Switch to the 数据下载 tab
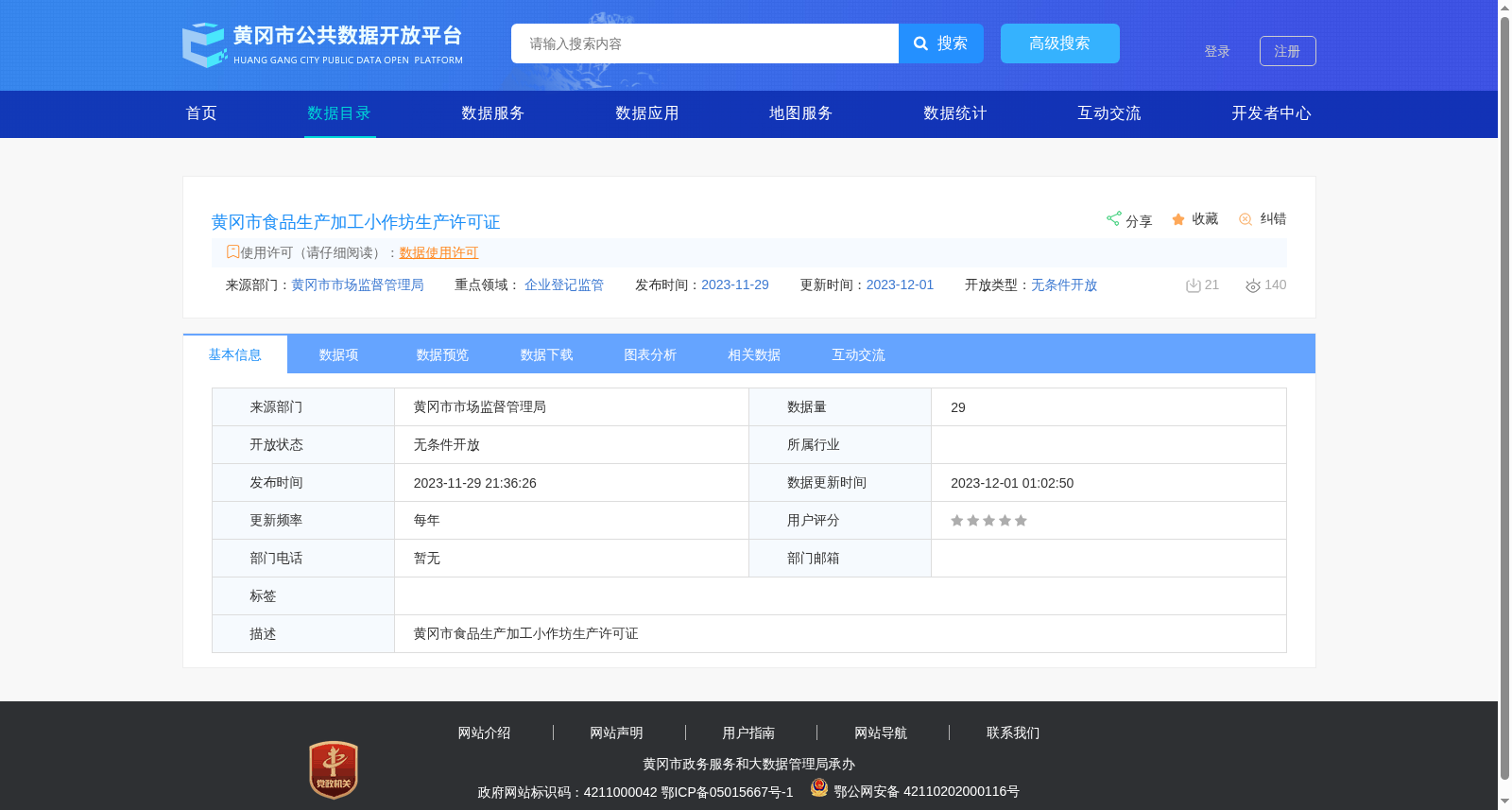 [x=547, y=354]
